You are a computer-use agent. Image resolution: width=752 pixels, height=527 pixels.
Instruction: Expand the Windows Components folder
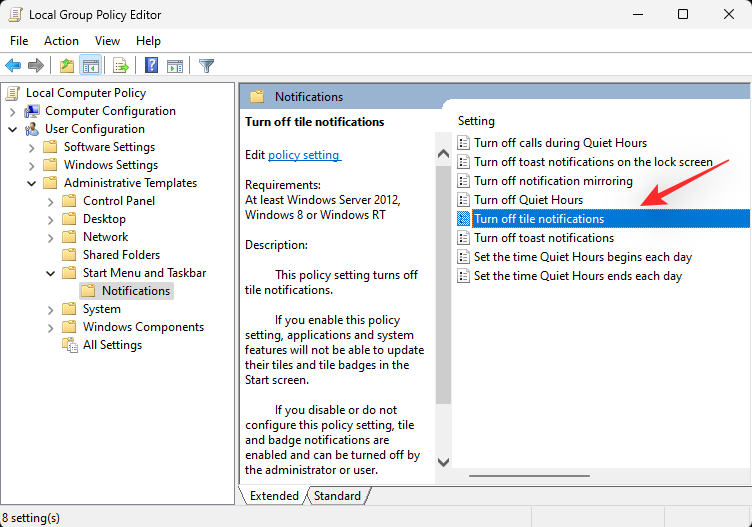coord(50,327)
